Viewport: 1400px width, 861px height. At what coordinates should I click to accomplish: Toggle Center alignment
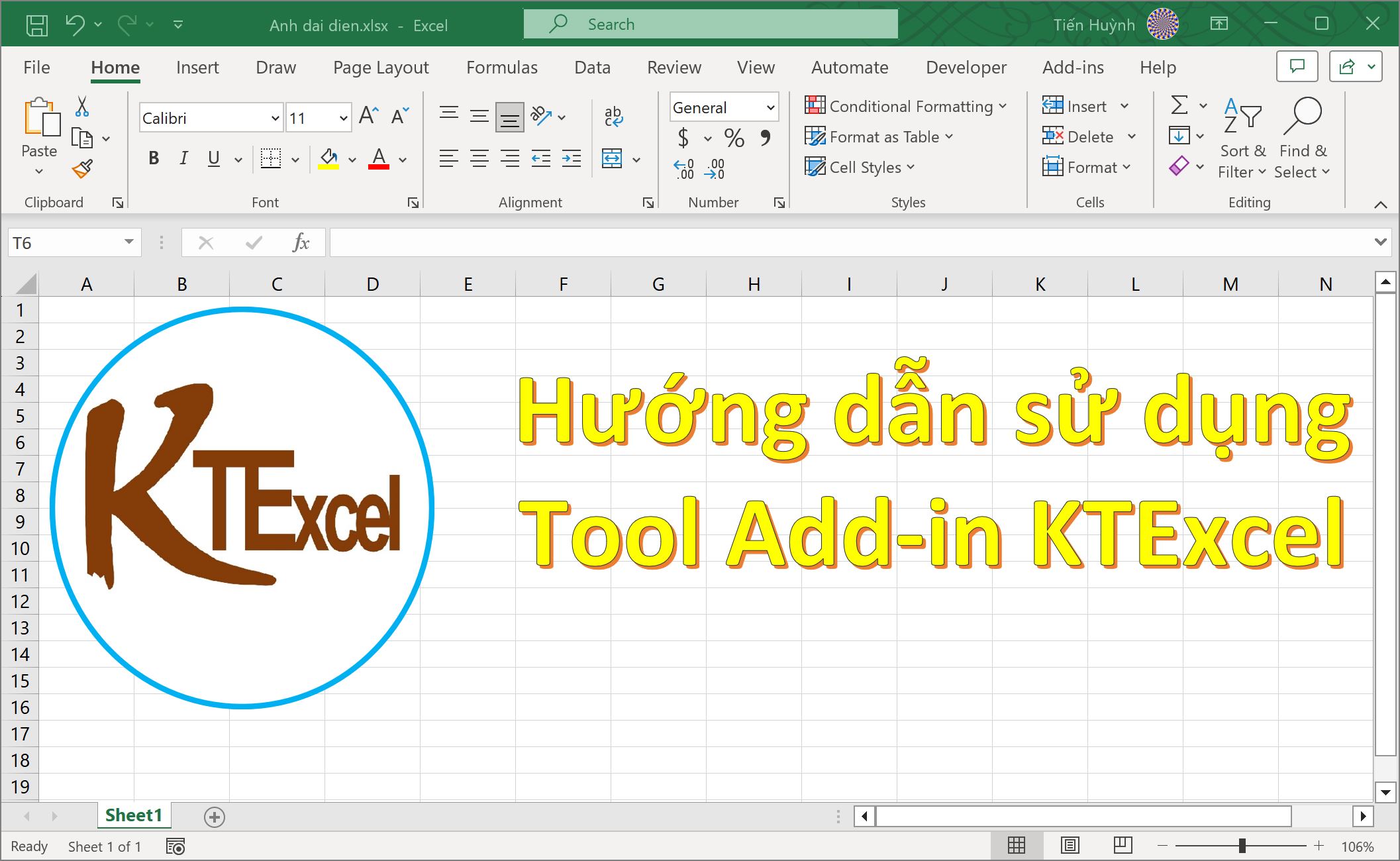coord(479,158)
